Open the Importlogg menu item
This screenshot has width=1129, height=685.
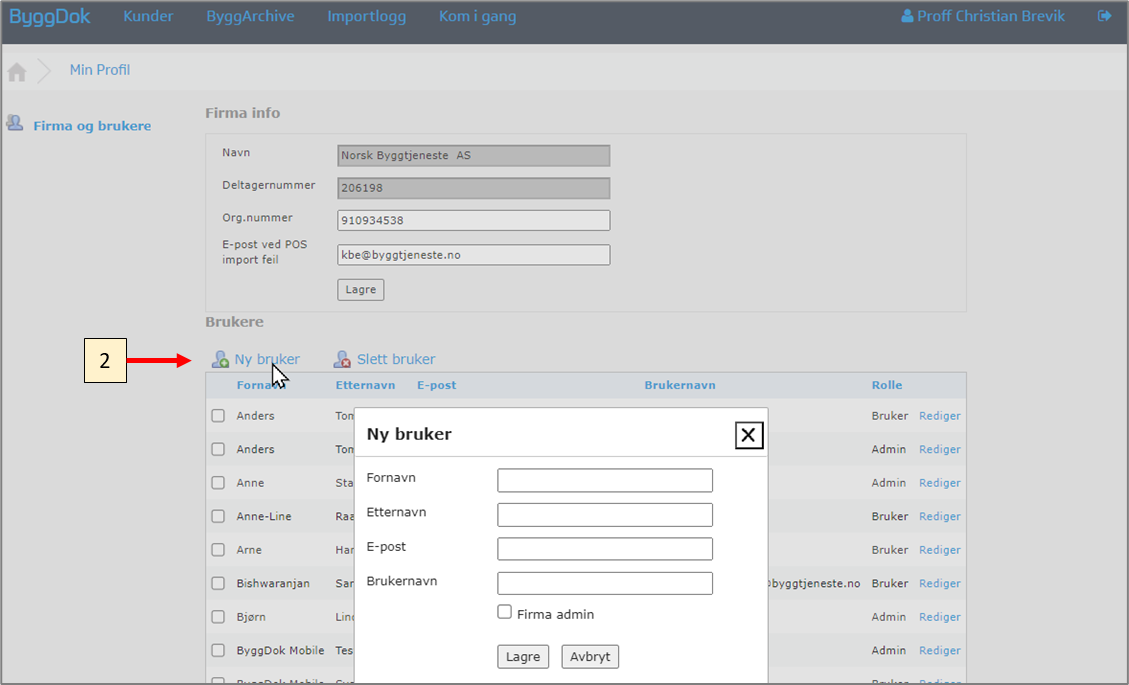[x=366, y=17]
